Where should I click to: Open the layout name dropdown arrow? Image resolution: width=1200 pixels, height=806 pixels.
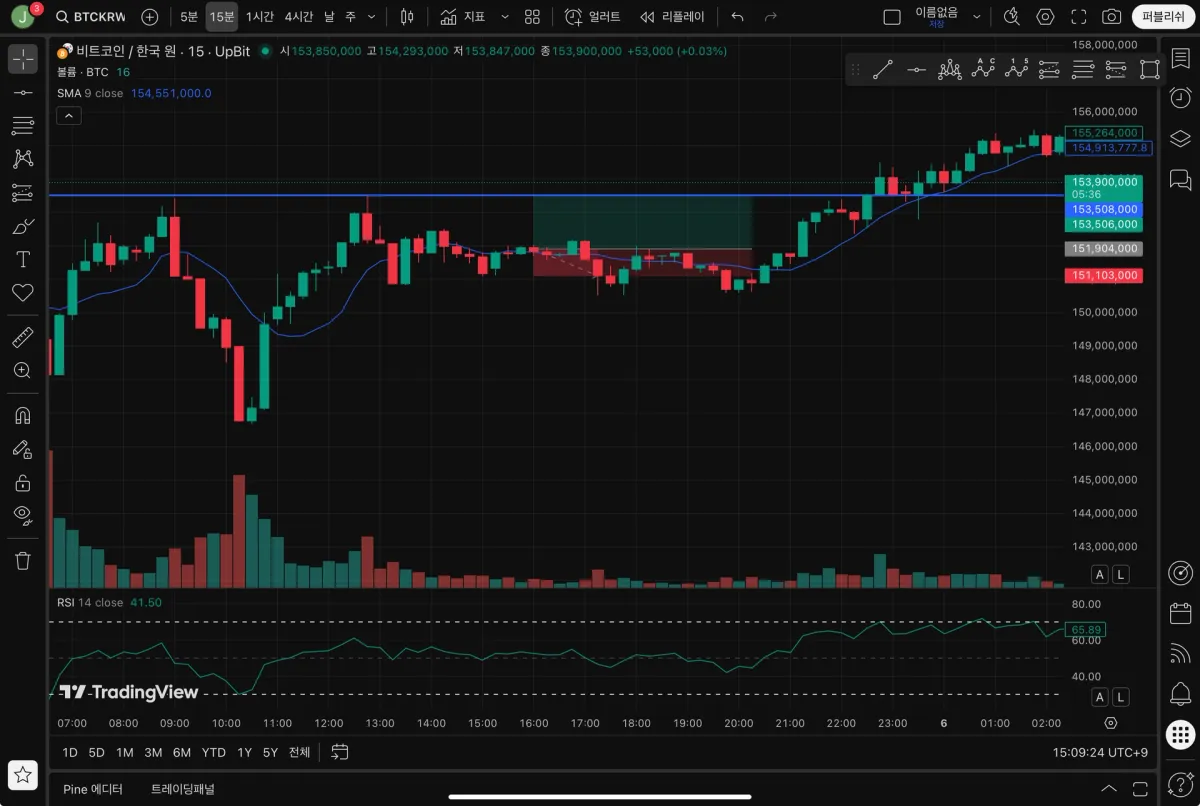coord(977,17)
